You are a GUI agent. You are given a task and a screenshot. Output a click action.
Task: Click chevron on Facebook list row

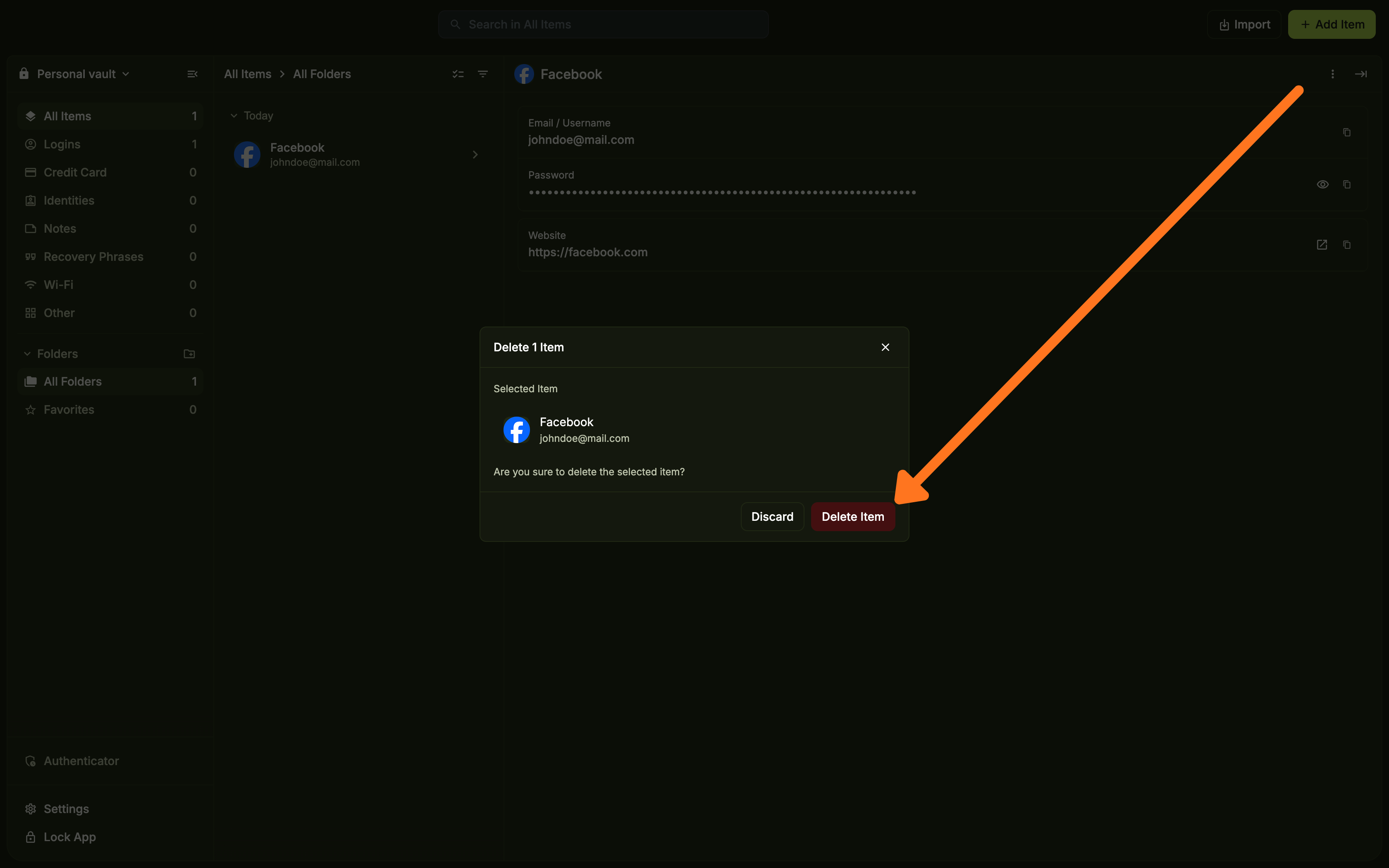point(475,155)
